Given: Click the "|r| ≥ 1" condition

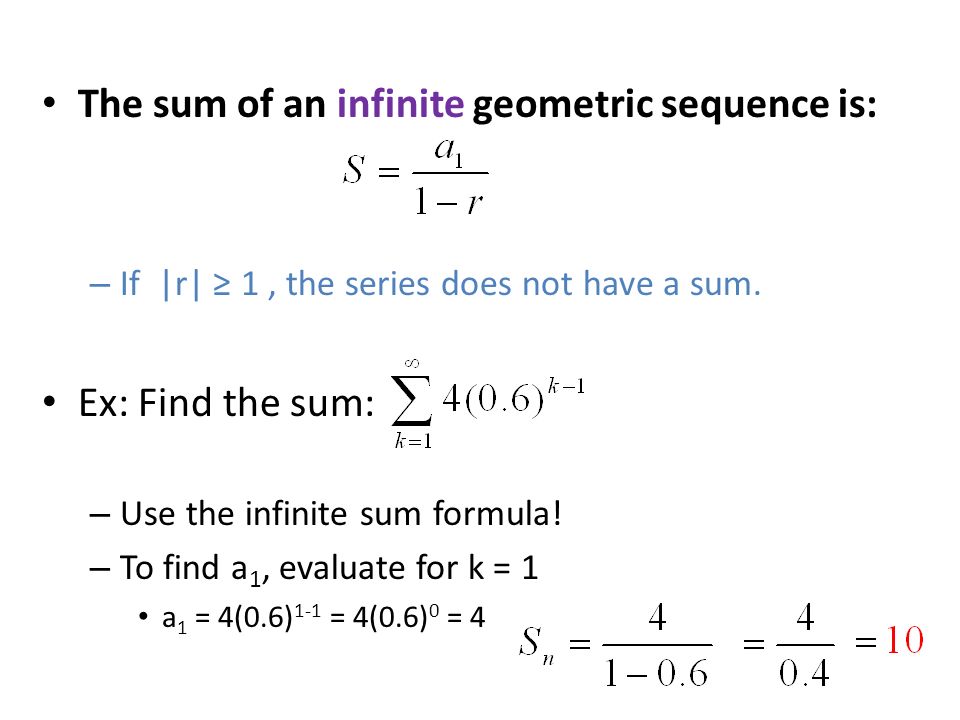Looking at the screenshot, I should point(209,285).
